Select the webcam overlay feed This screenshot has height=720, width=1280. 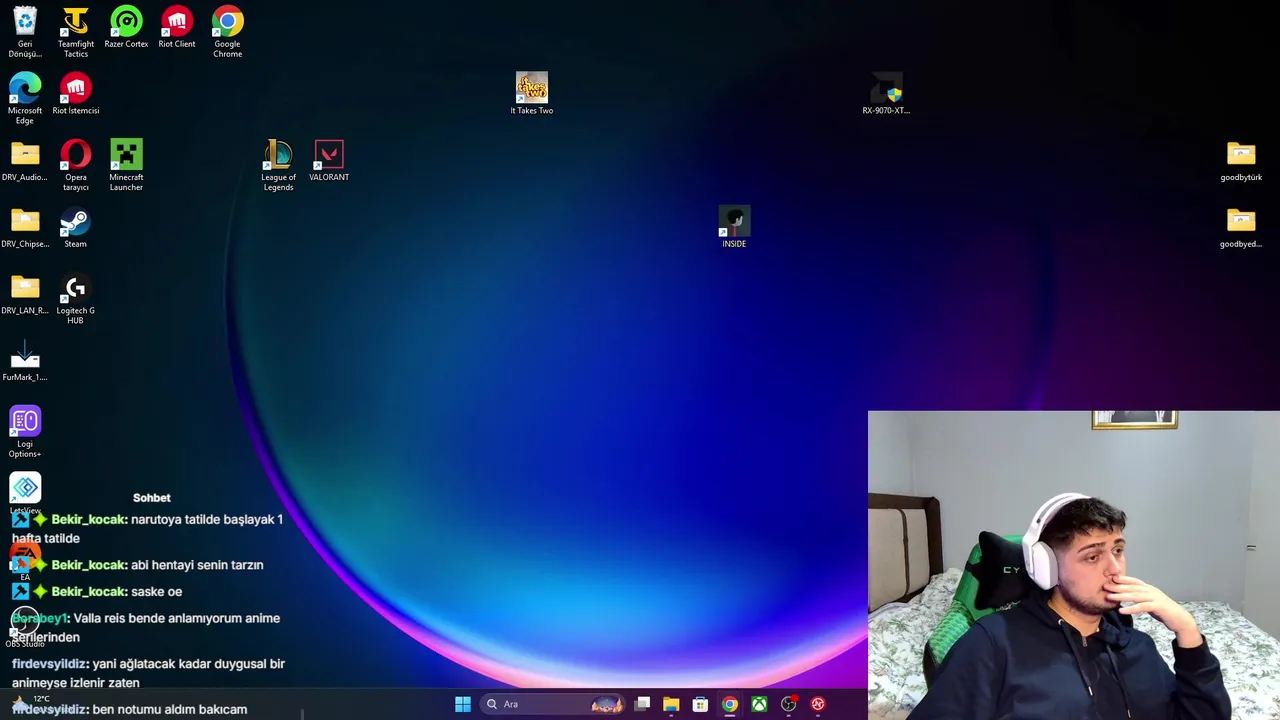(1074, 565)
